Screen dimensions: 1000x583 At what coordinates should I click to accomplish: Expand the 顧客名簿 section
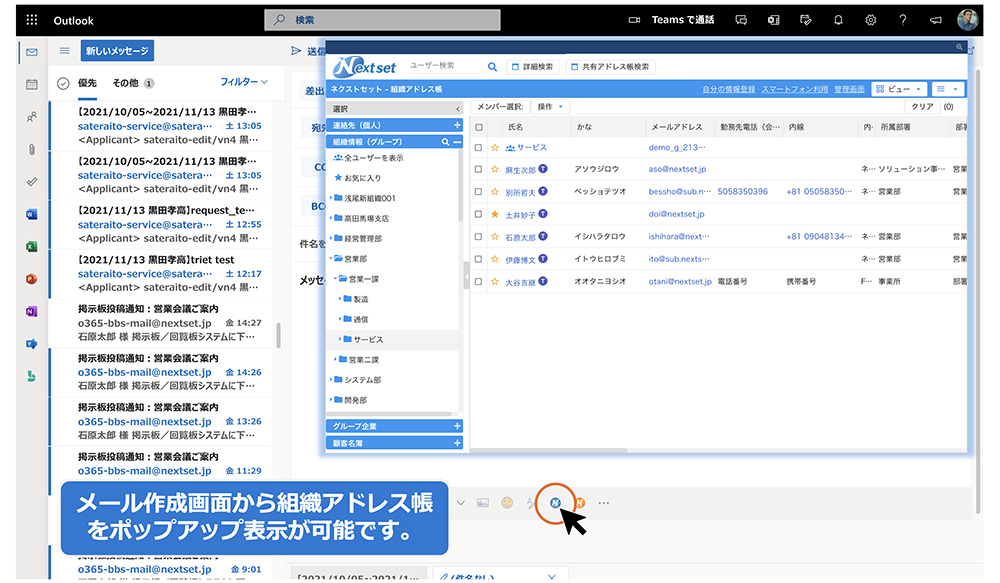(457, 443)
